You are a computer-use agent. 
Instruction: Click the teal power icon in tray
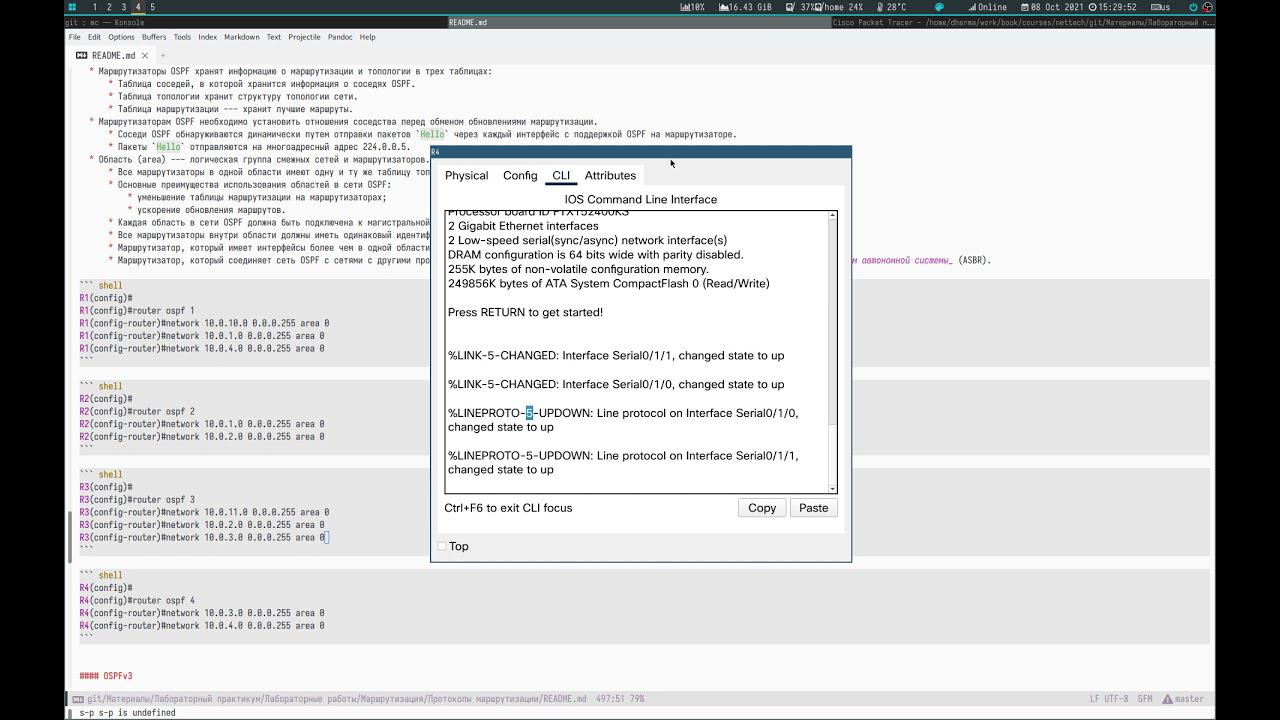1193,7
